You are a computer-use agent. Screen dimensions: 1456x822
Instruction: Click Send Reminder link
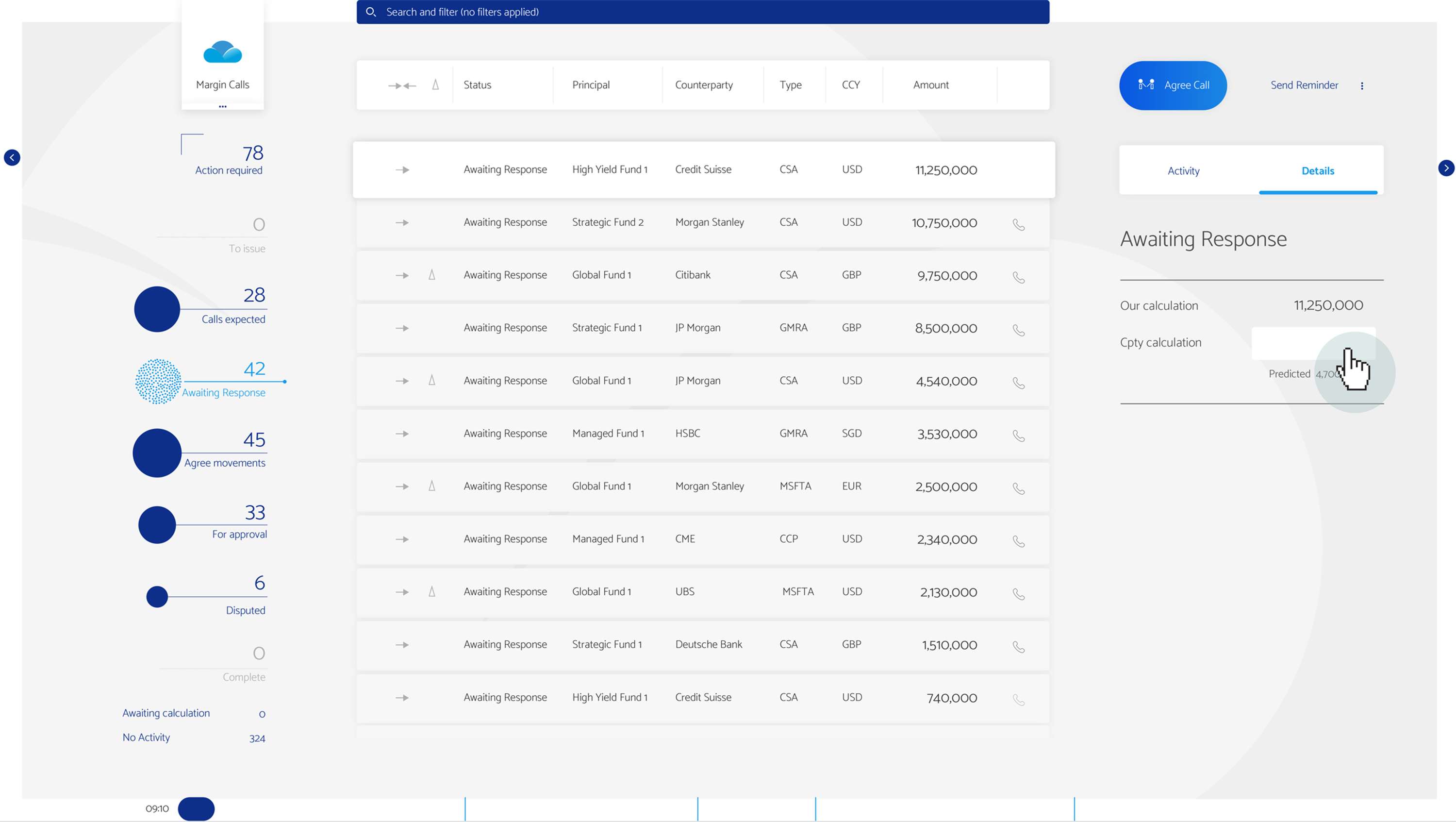[x=1304, y=85]
